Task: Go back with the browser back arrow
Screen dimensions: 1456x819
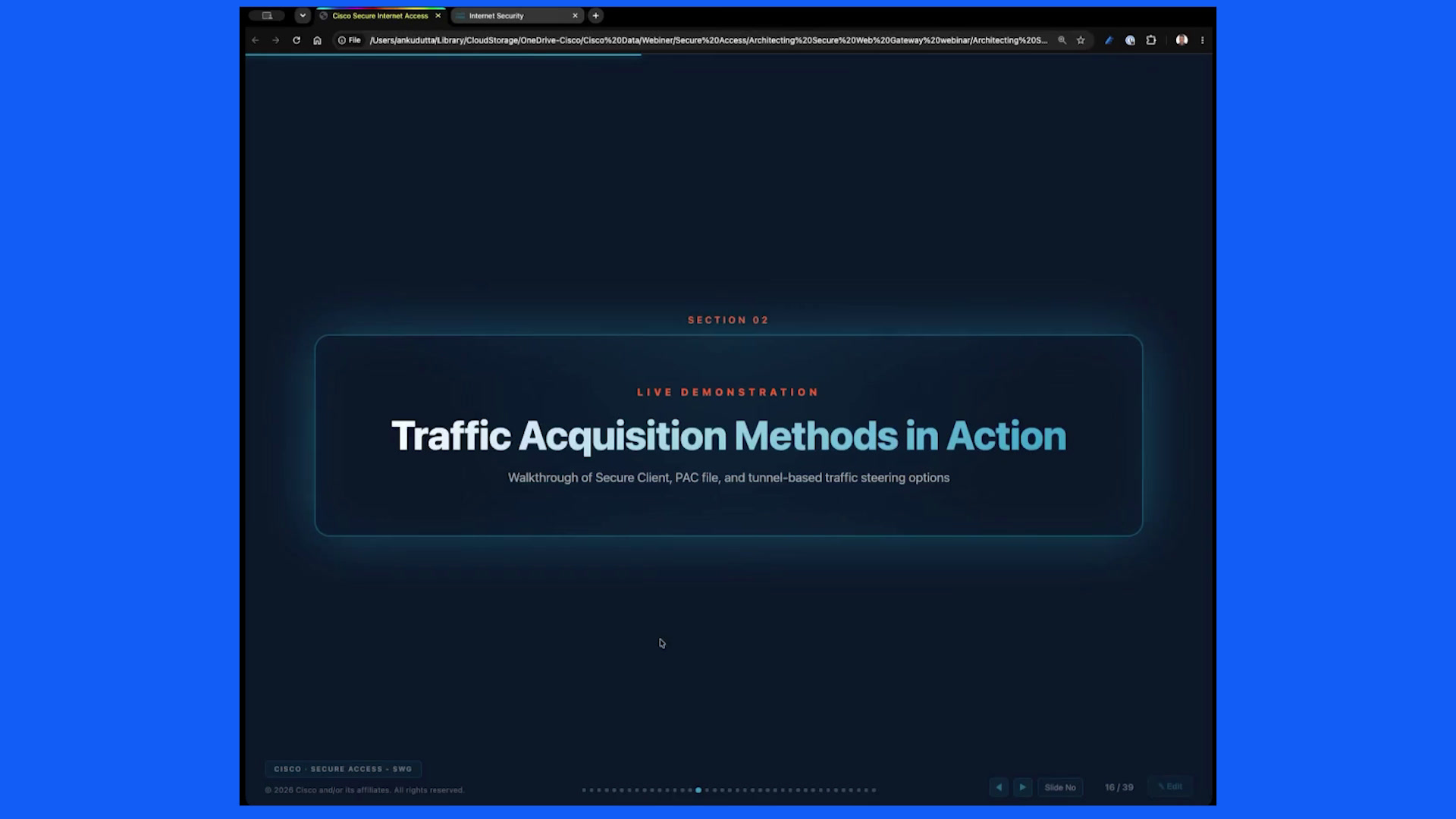Action: coord(256,40)
